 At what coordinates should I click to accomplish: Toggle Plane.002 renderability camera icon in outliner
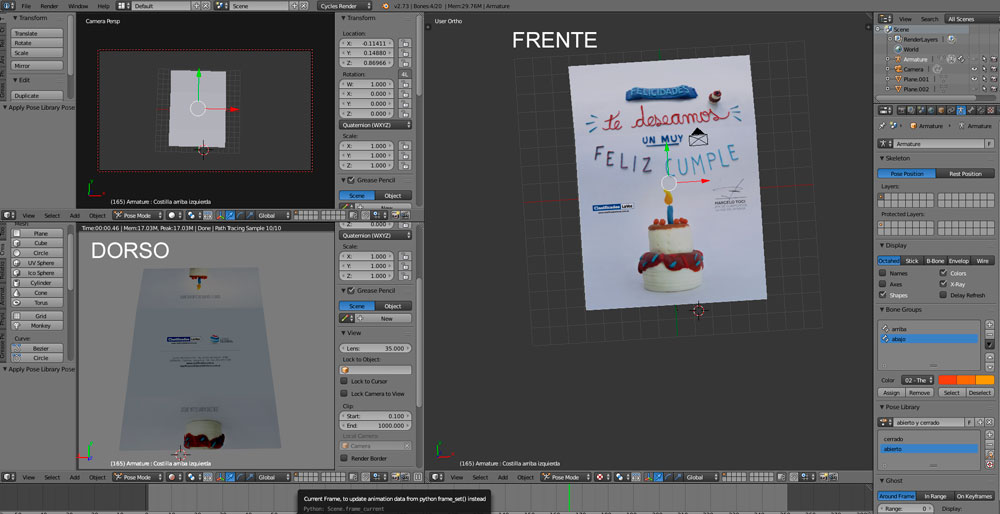click(x=994, y=89)
